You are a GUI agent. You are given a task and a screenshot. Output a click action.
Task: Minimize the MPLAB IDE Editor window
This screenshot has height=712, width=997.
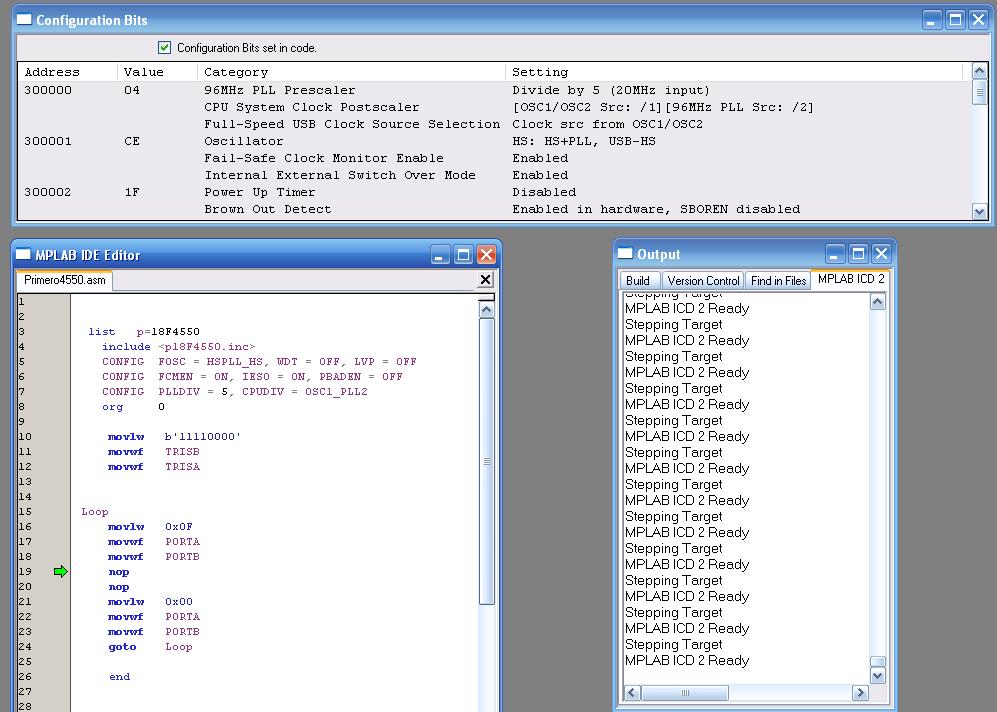coord(440,255)
